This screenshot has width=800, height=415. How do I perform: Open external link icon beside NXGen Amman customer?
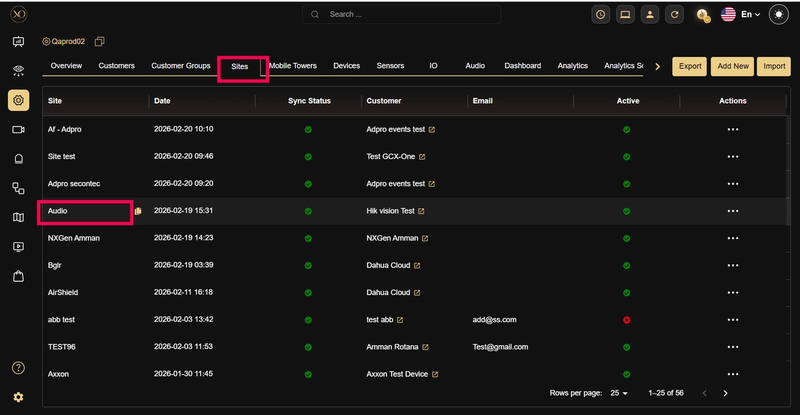pos(425,238)
